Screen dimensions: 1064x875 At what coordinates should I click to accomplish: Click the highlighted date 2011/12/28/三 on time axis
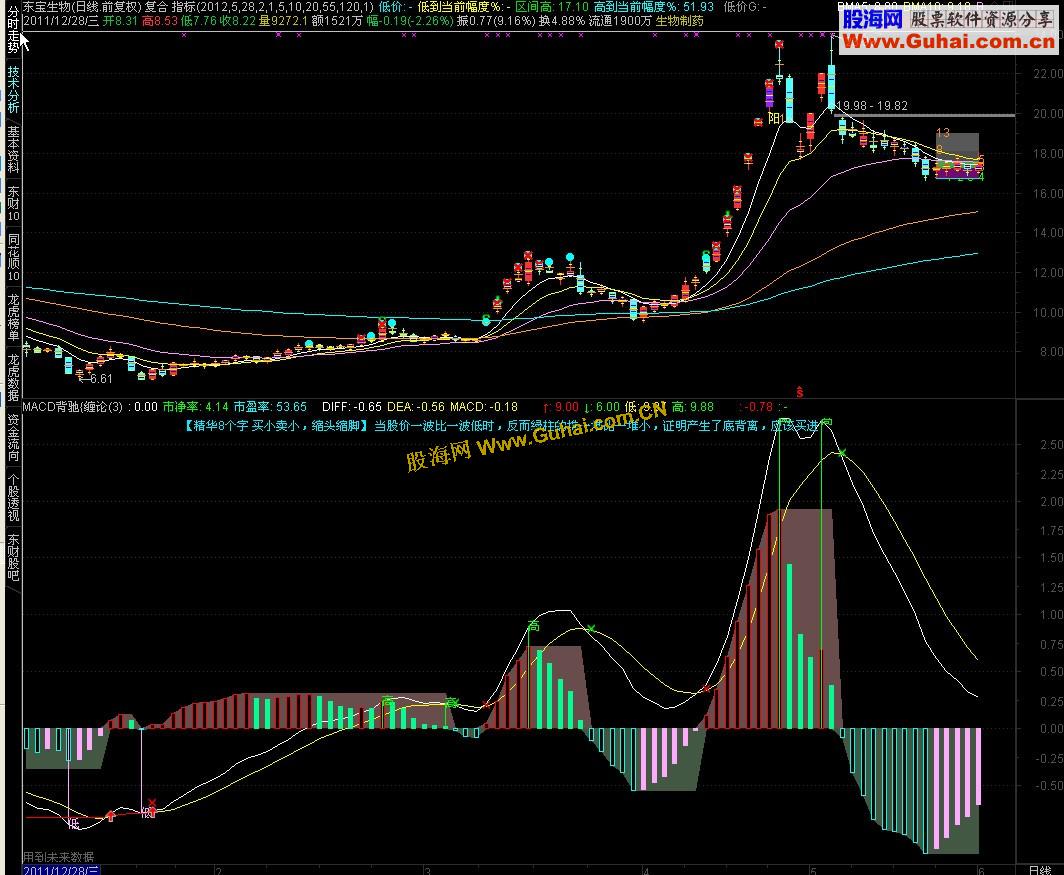61,870
